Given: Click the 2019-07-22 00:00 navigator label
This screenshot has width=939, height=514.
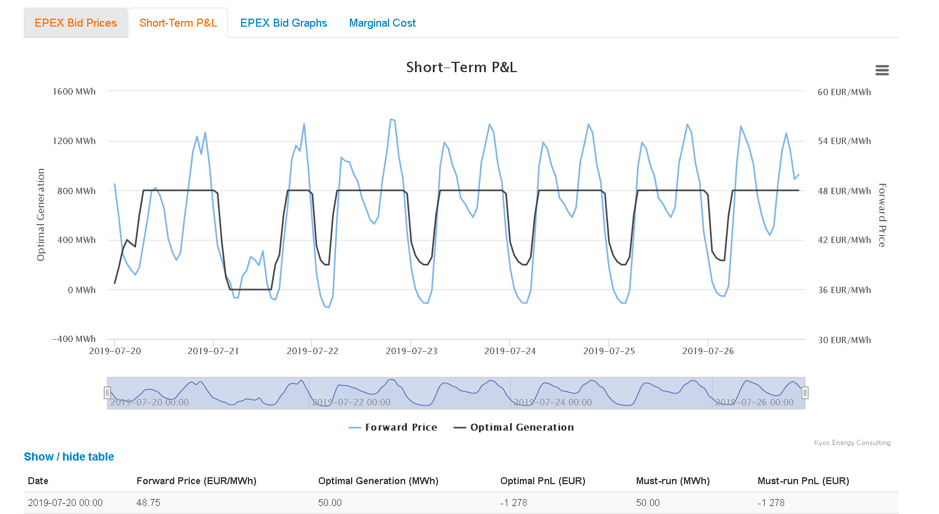Looking at the screenshot, I should click(351, 403).
